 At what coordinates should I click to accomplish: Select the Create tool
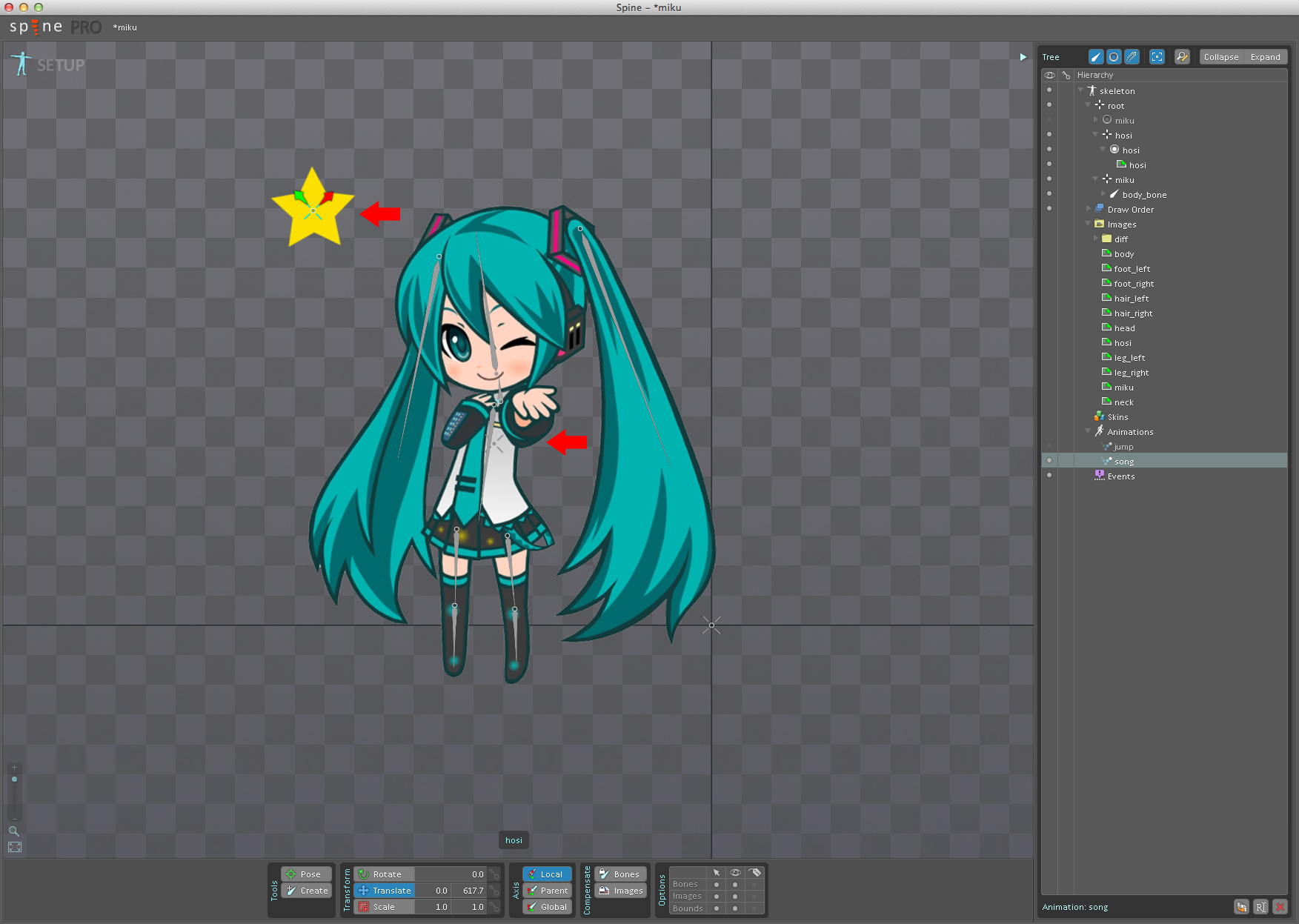click(x=306, y=891)
